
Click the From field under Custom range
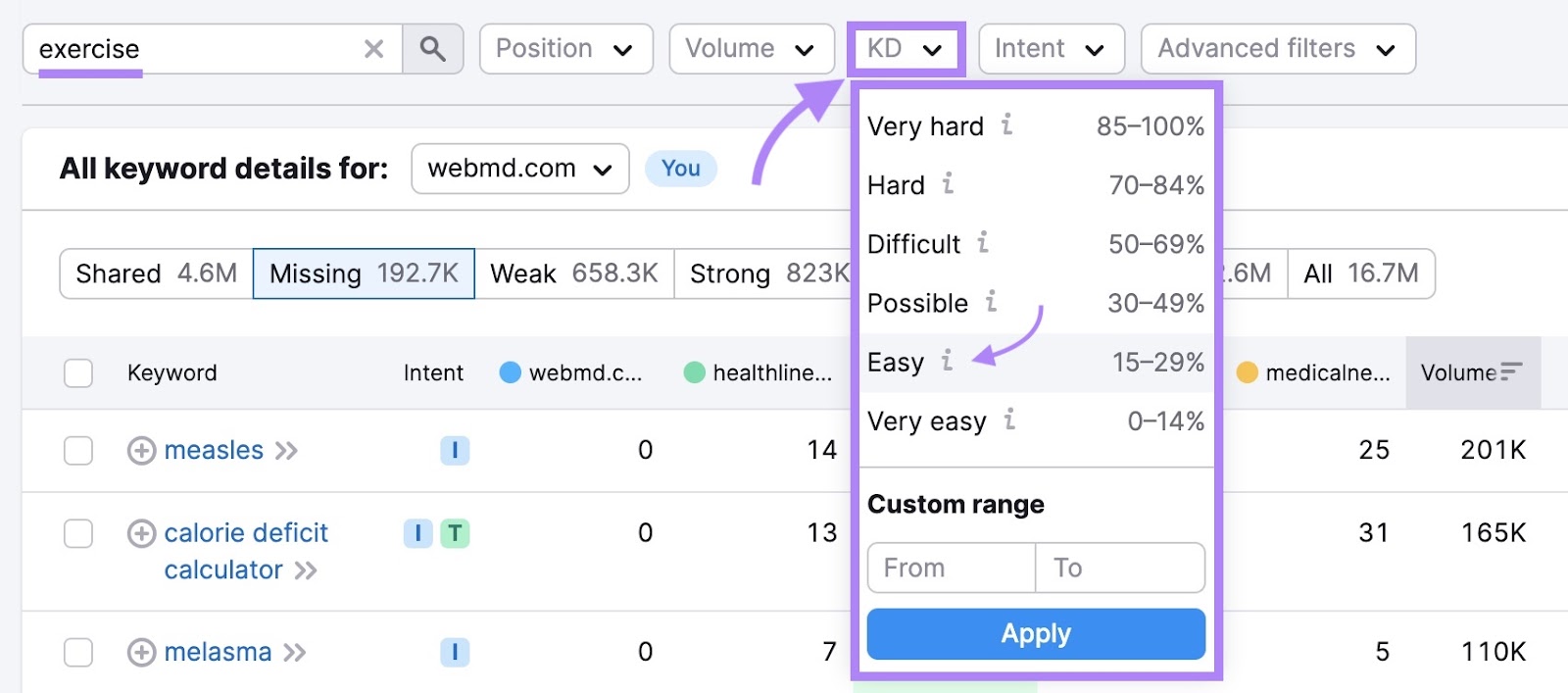949,568
